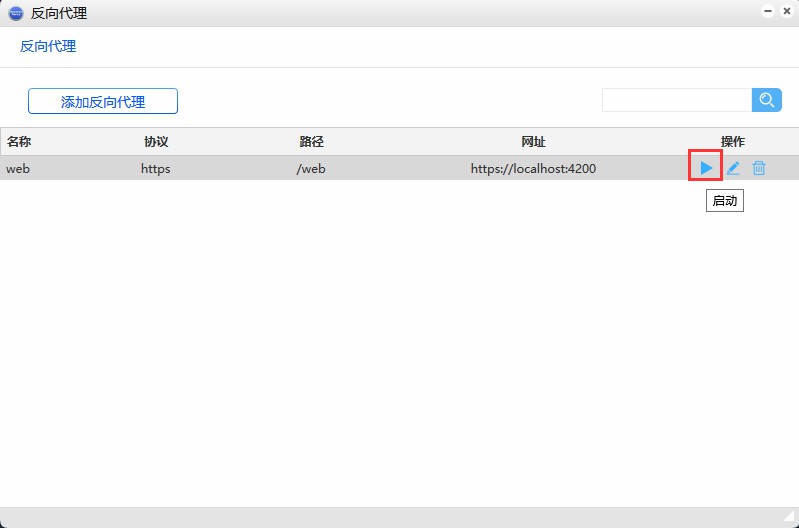
Task: Select the 网址 column header
Action: tap(533, 142)
